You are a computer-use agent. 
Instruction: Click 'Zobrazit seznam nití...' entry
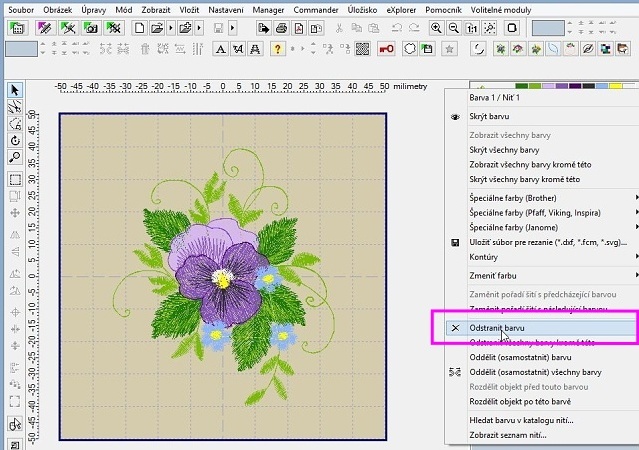coord(508,435)
